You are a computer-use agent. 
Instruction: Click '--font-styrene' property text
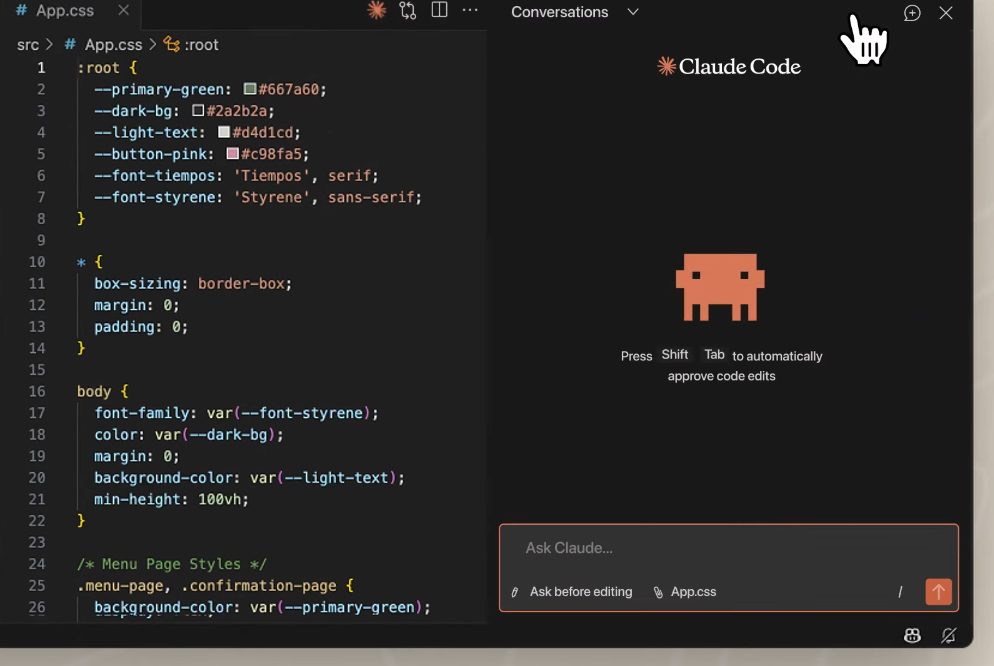pyautogui.click(x=158, y=197)
